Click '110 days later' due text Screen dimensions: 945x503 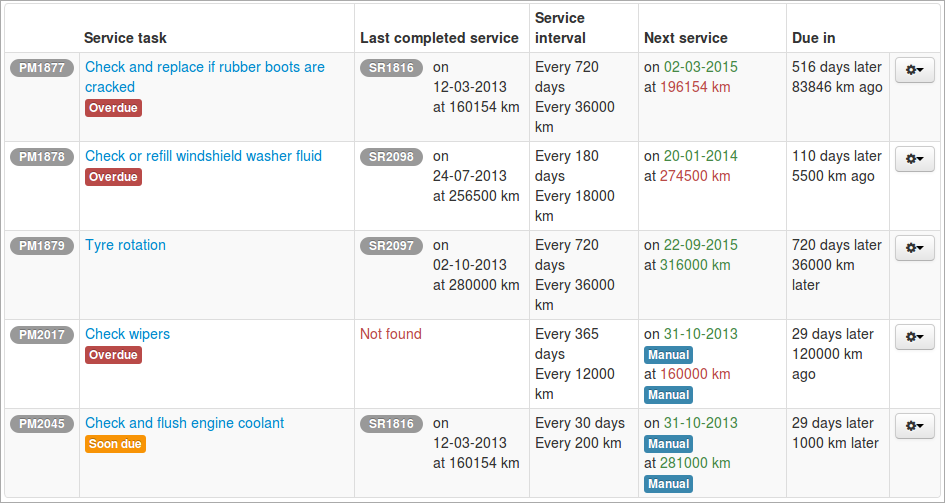[x=837, y=156]
